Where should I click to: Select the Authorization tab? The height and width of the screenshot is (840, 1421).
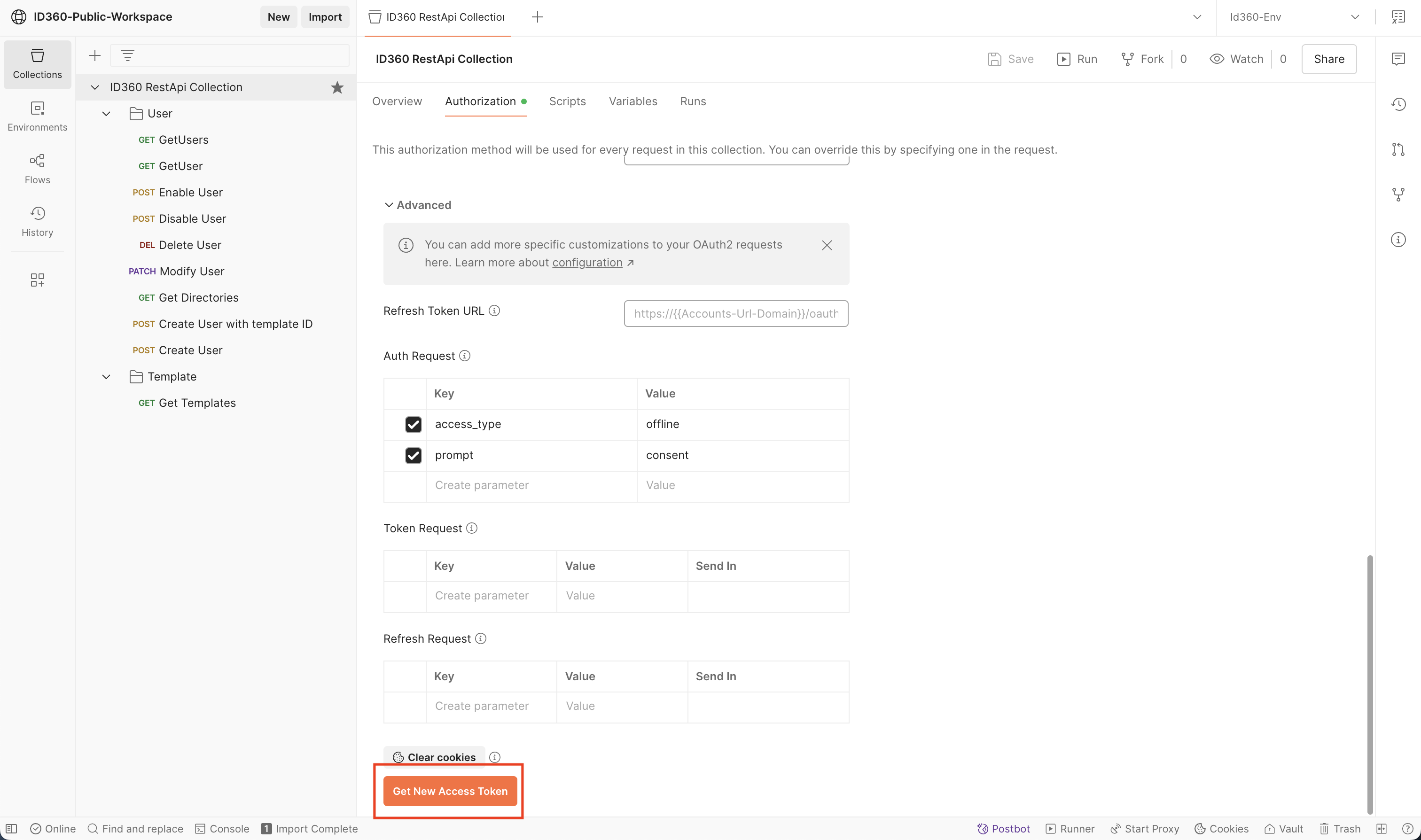click(485, 101)
